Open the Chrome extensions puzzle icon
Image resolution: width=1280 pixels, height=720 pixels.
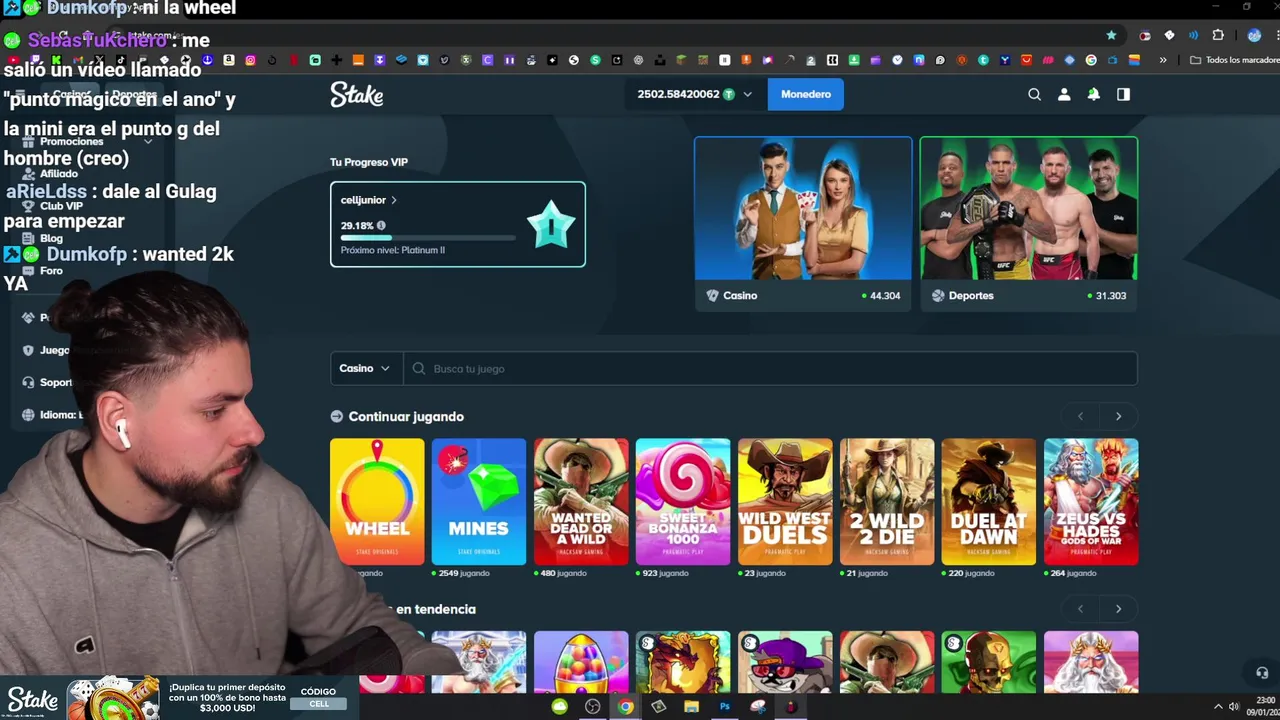coord(1218,35)
